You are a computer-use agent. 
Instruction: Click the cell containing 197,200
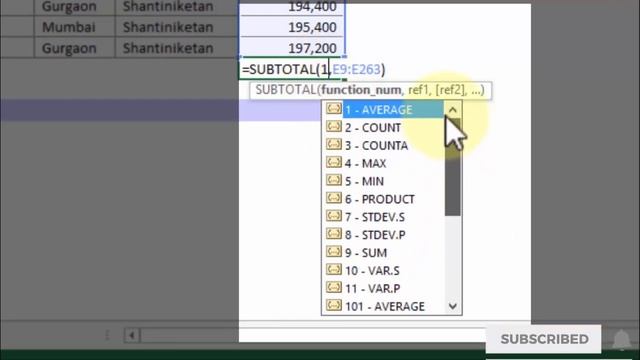292,48
